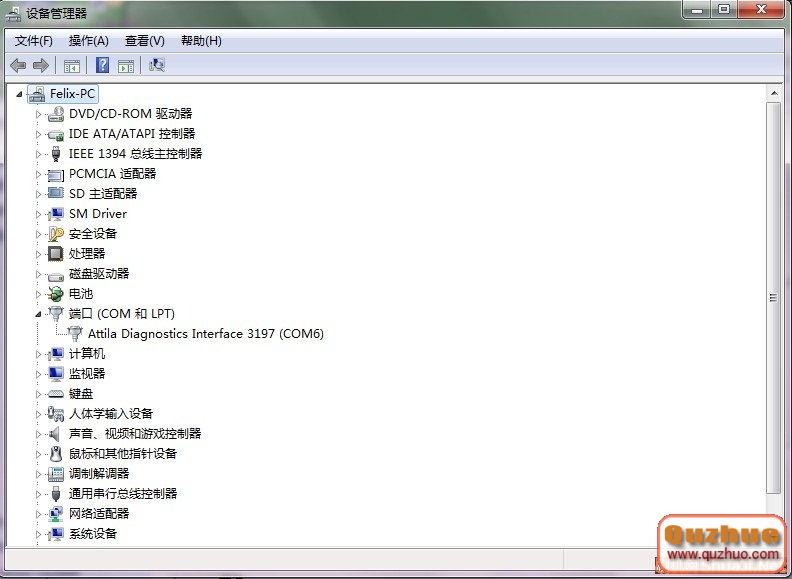This screenshot has height=579, width=792.
Task: Expand the IEEE 1394 总线主控制器 node
Action: click(38, 154)
